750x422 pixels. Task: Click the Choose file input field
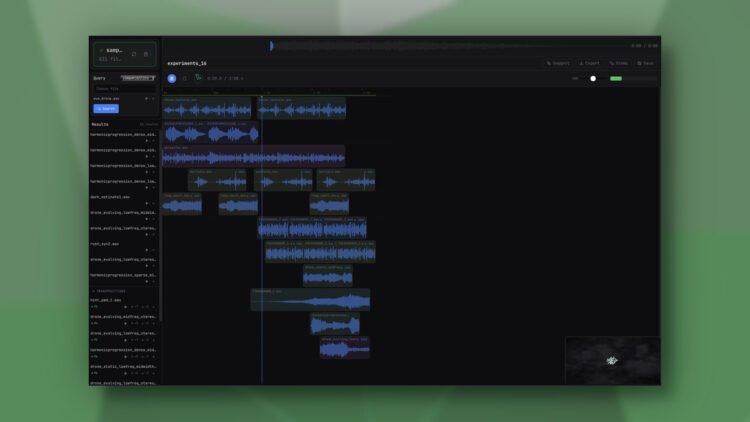[x=124, y=89]
